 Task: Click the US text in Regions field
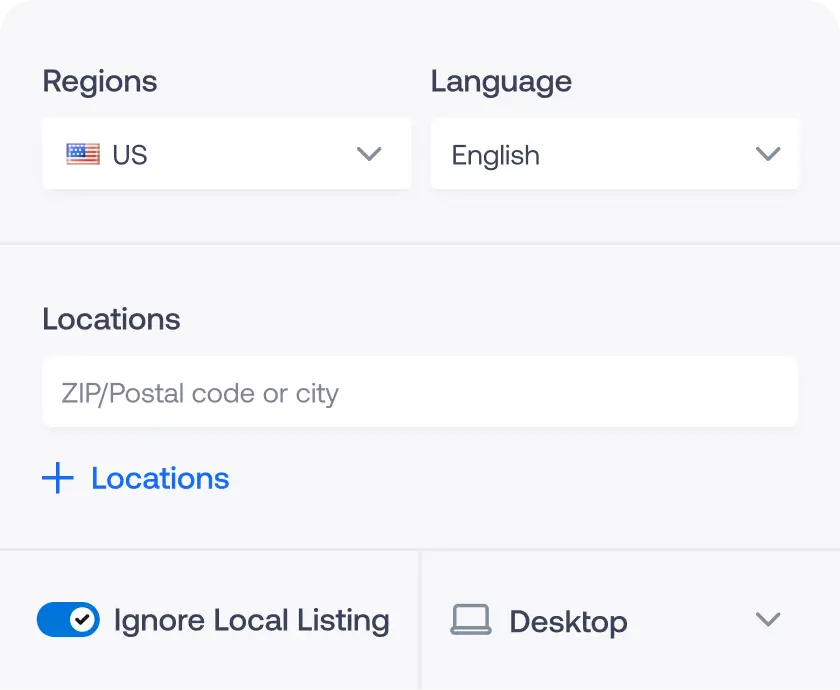point(130,155)
